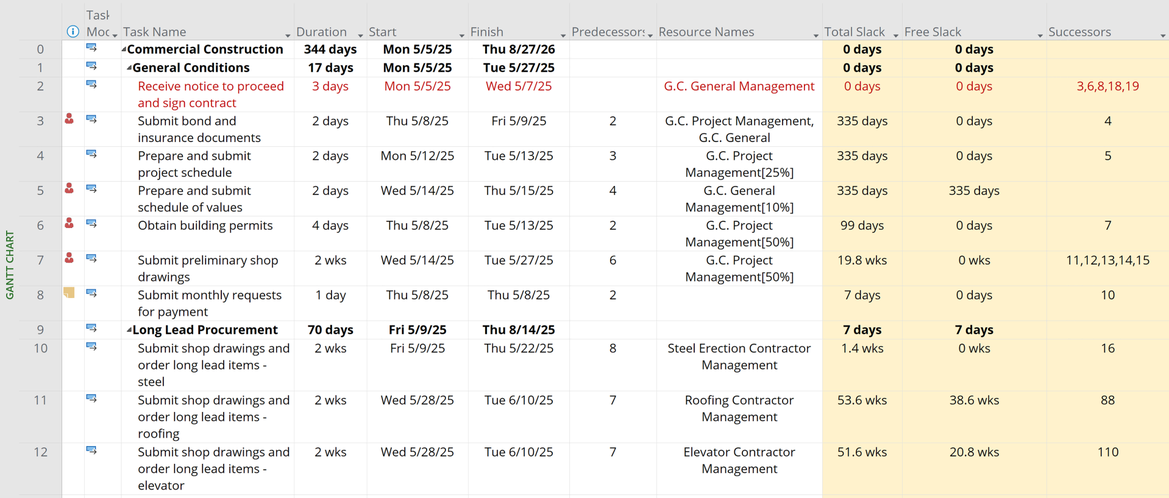
Task: Collapse the Commercial Construction summary task
Action: click(124, 50)
